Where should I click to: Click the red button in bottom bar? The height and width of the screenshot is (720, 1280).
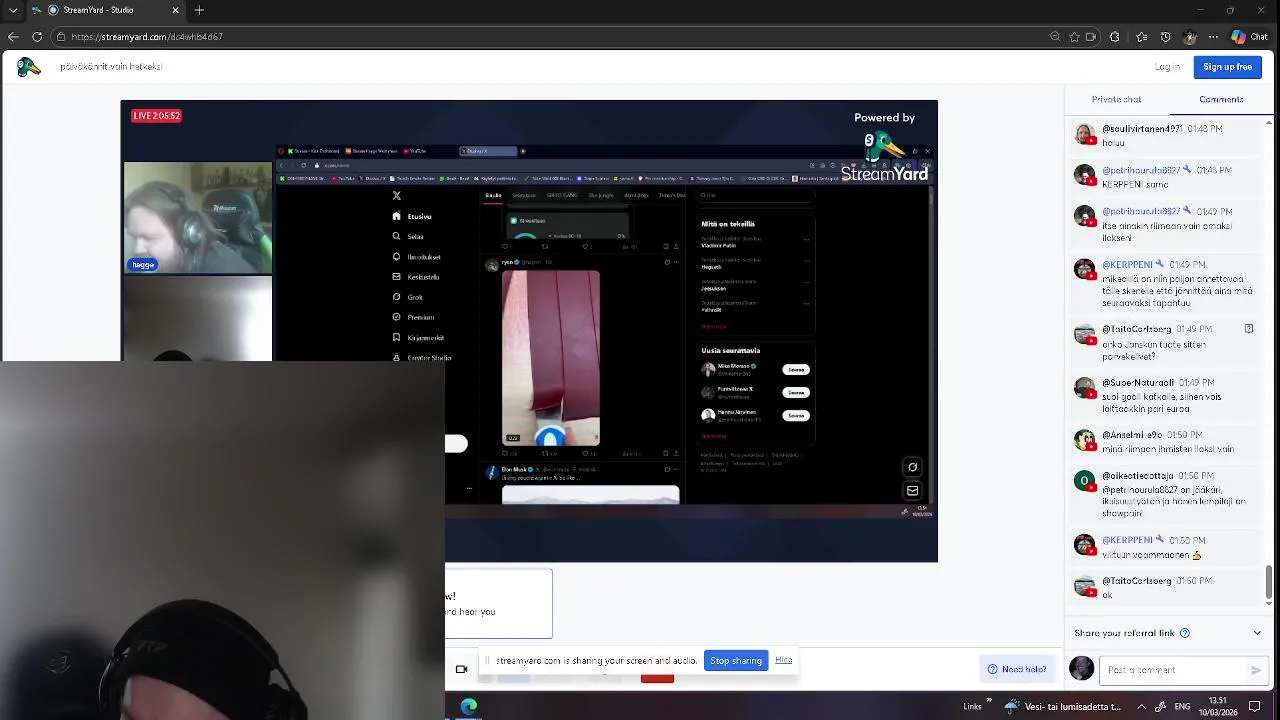[657, 677]
